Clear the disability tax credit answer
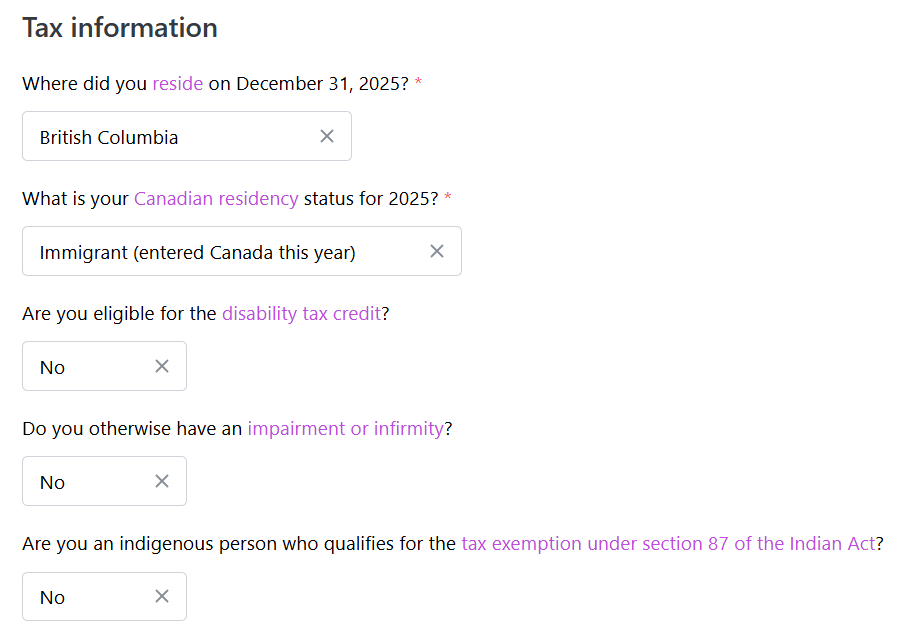 tap(162, 366)
